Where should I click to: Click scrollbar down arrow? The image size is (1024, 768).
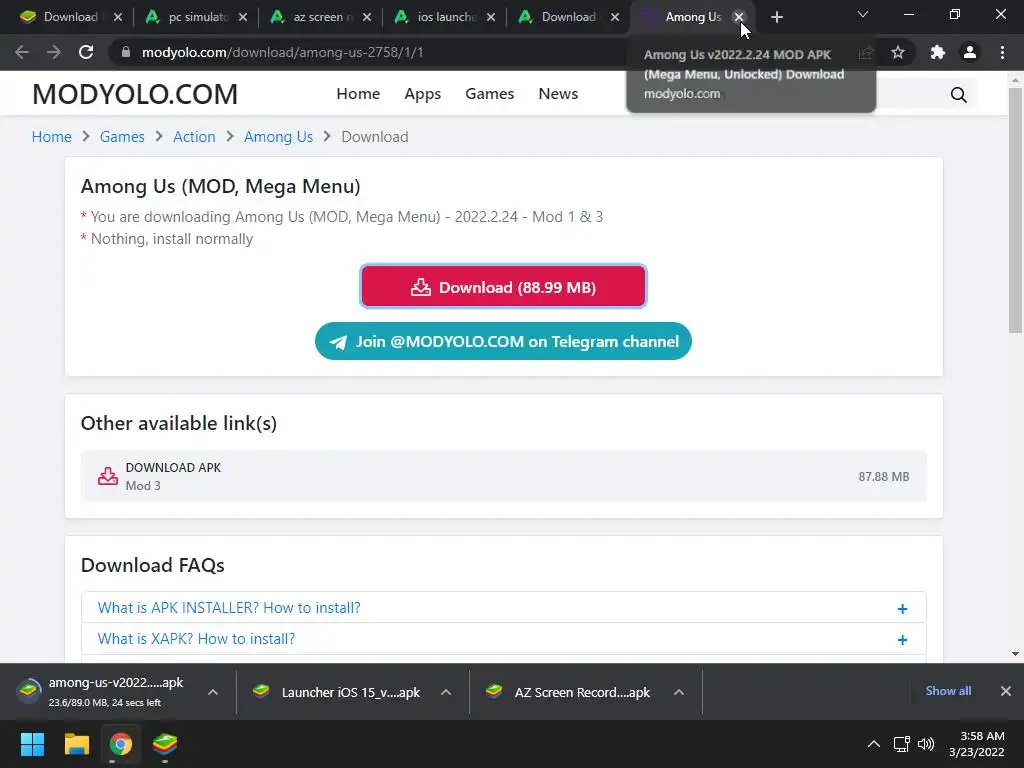(1015, 654)
